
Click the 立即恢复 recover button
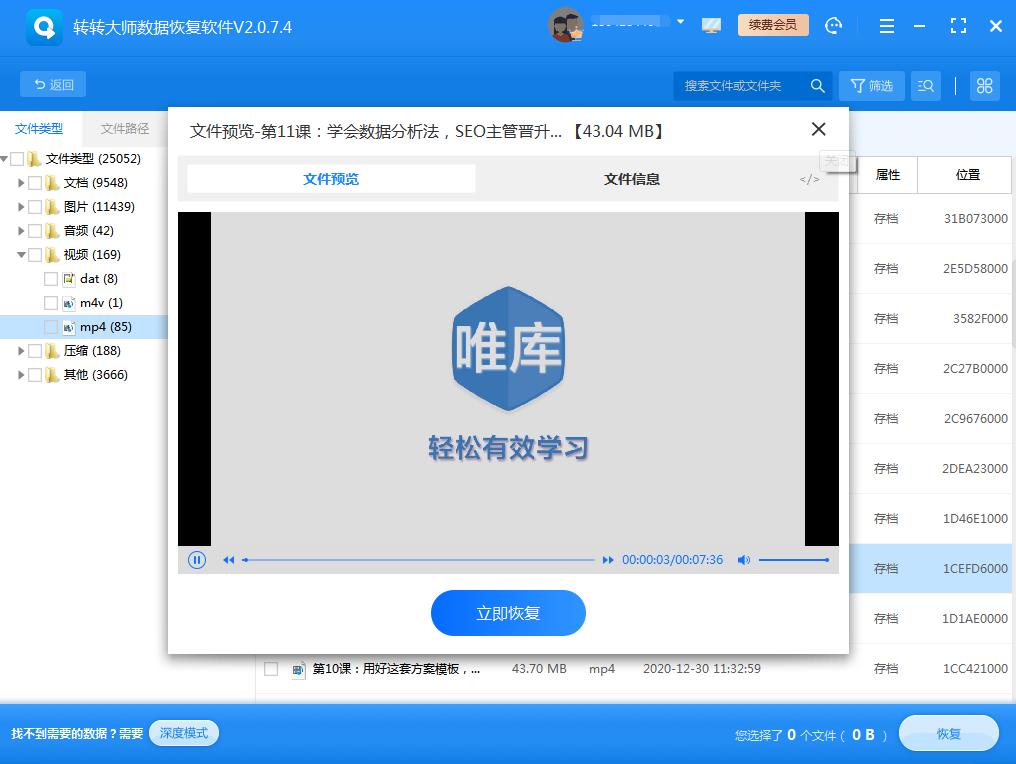pyautogui.click(x=508, y=613)
